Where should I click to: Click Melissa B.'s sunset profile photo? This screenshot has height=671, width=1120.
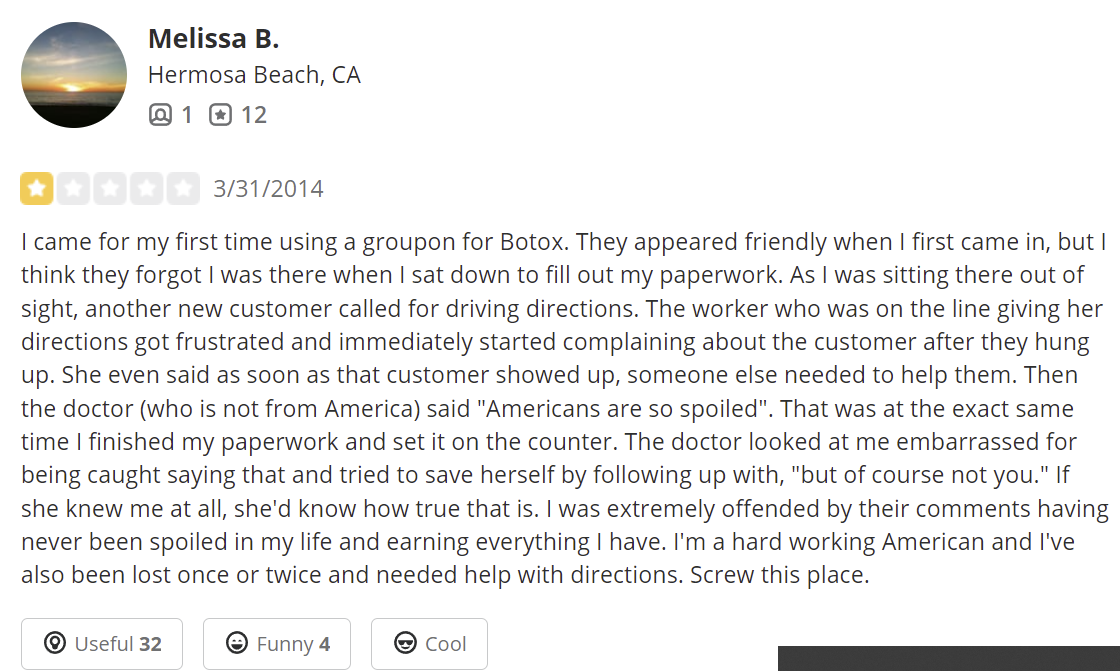click(74, 75)
